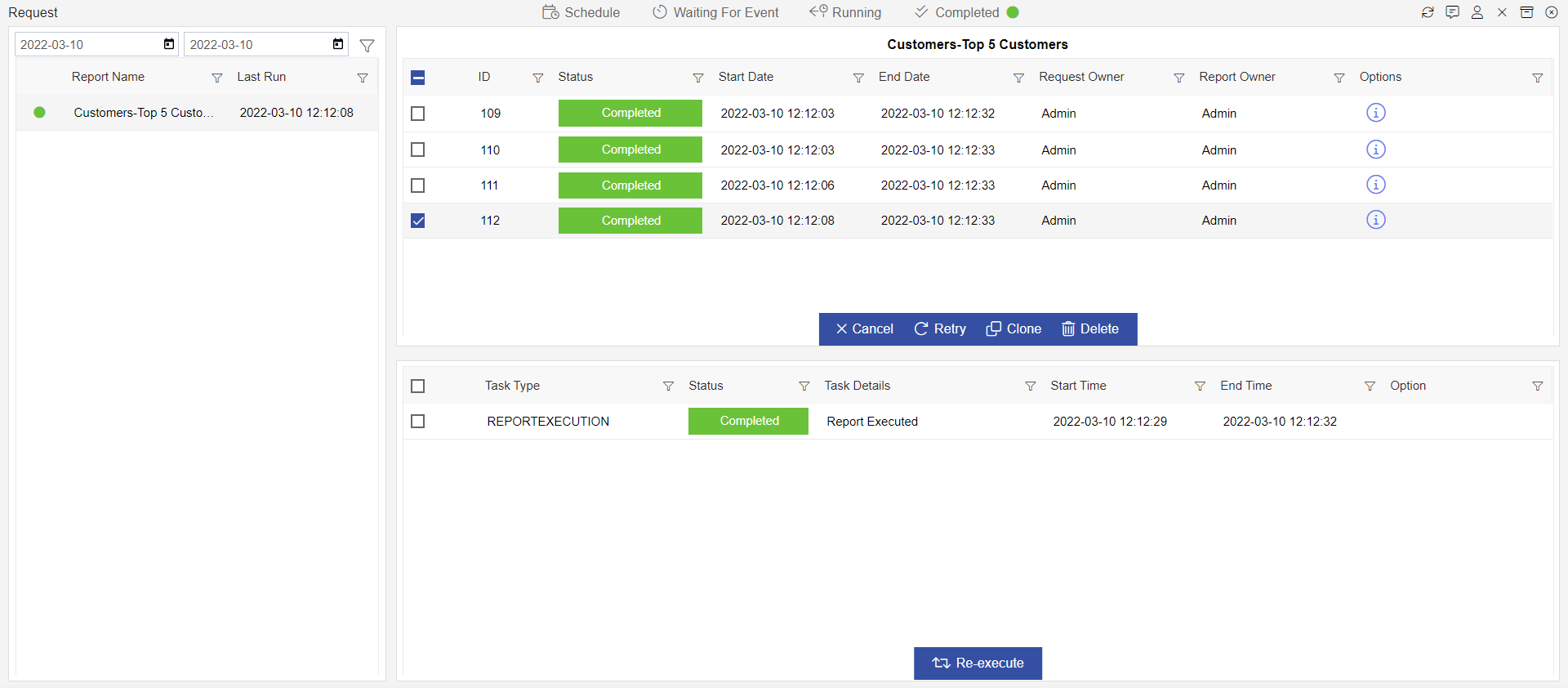Click the Retry button
The width and height of the screenshot is (1568, 688).
coord(940,328)
